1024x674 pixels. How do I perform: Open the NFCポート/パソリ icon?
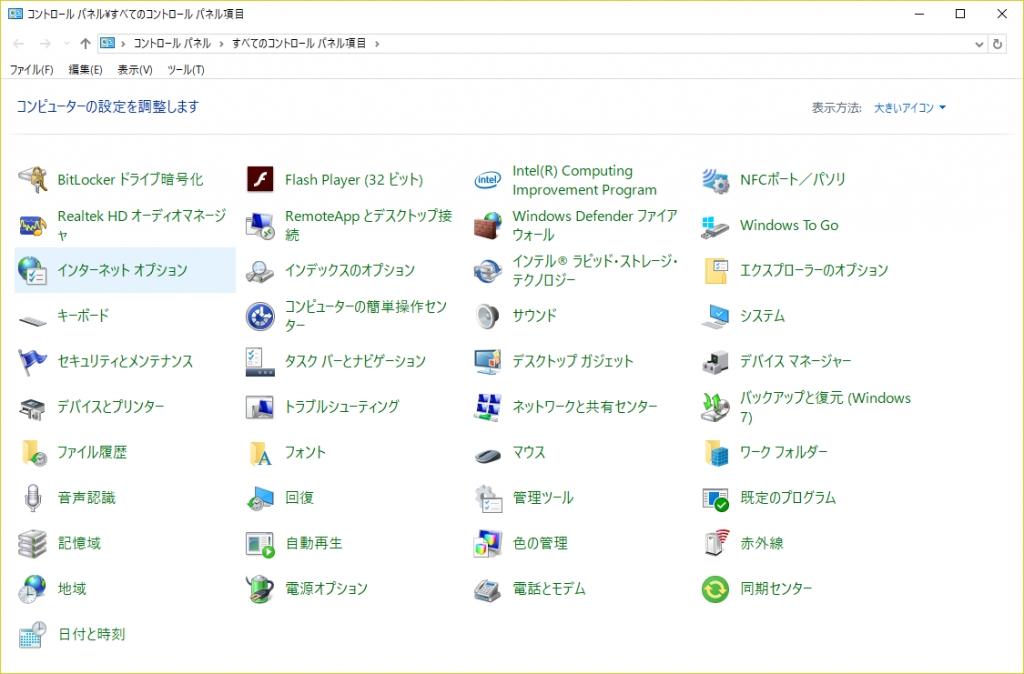point(715,180)
